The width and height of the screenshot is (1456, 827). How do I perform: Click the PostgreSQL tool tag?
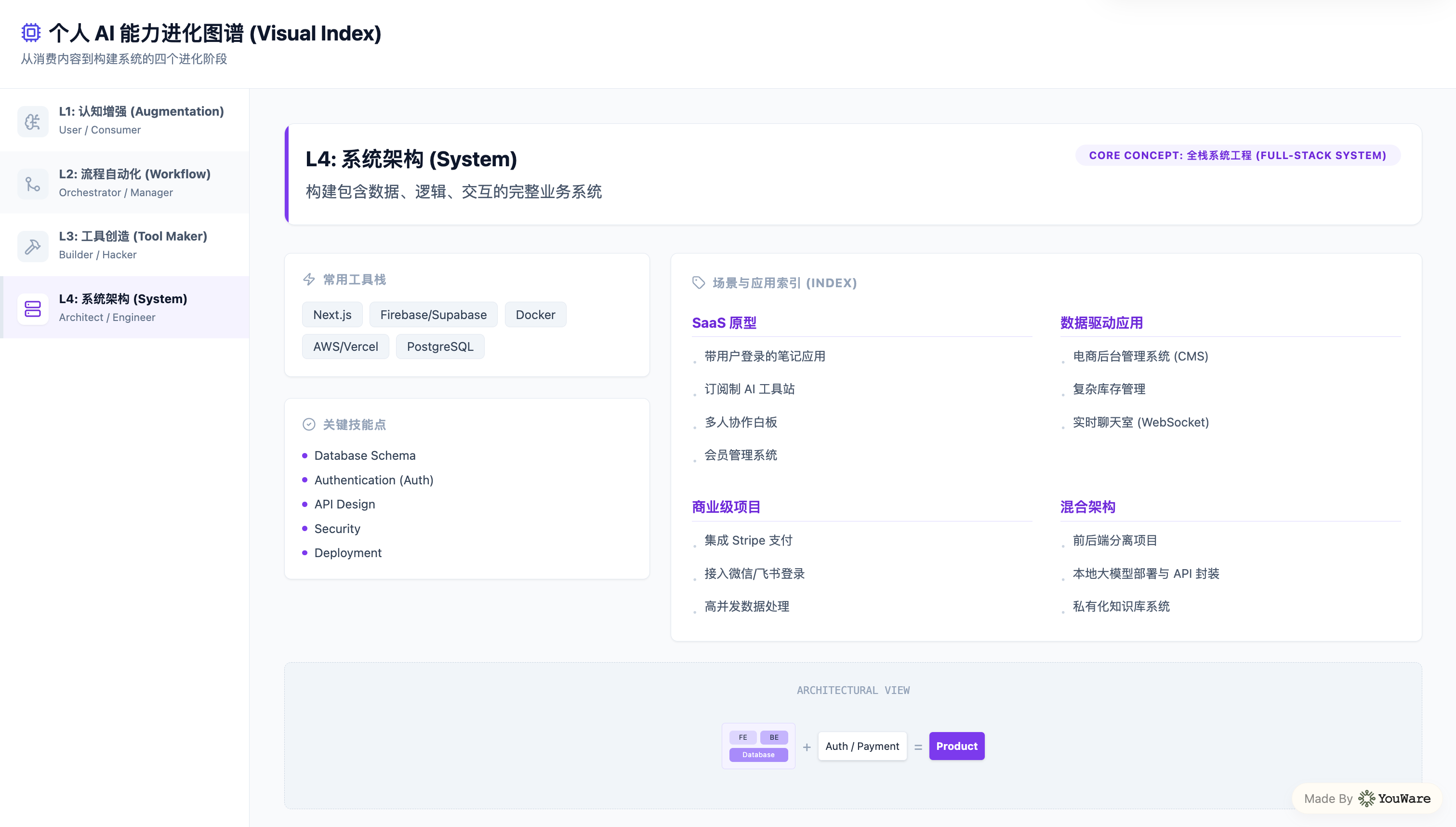(x=440, y=347)
